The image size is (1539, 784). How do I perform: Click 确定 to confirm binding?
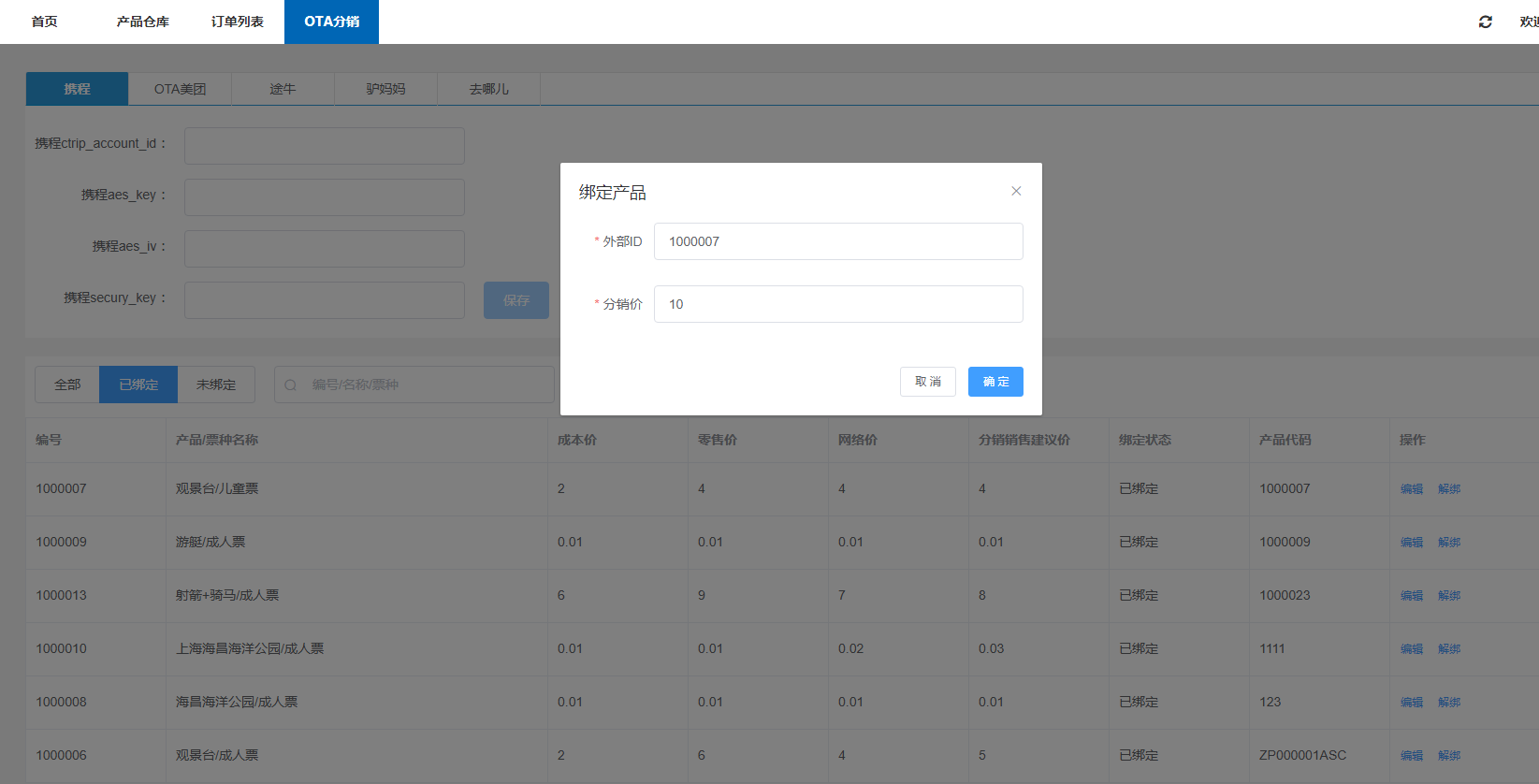995,382
